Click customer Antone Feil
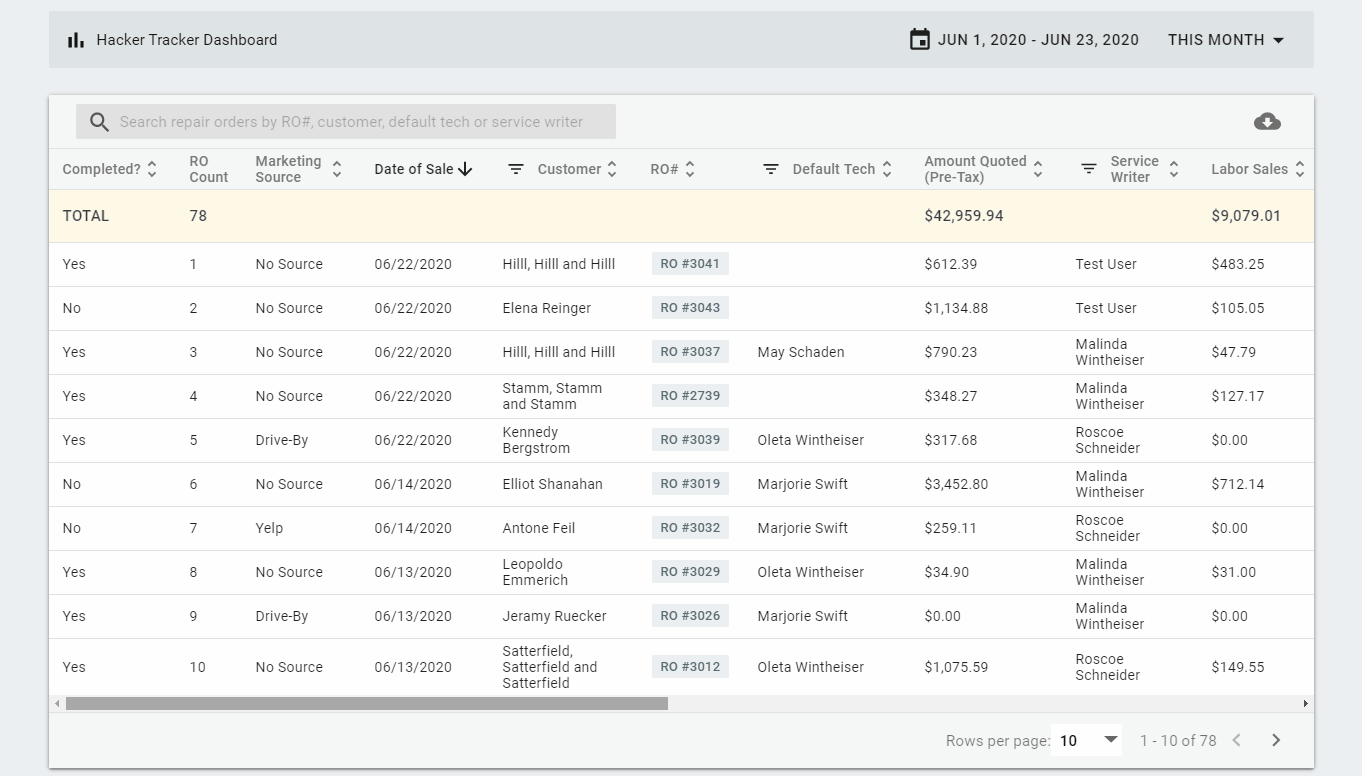The width and height of the screenshot is (1362, 776). 539,528
